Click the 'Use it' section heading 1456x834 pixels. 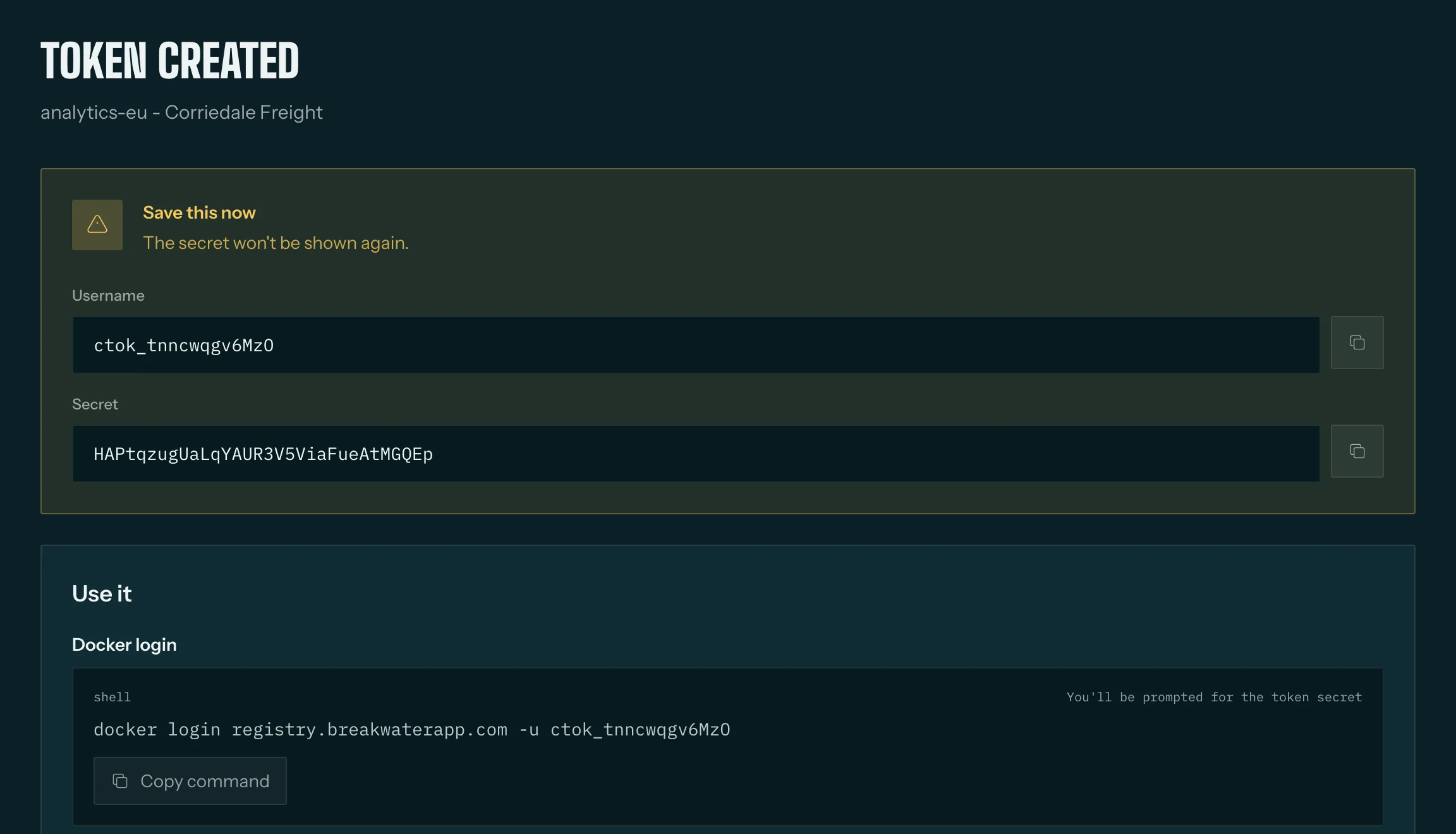(x=102, y=594)
